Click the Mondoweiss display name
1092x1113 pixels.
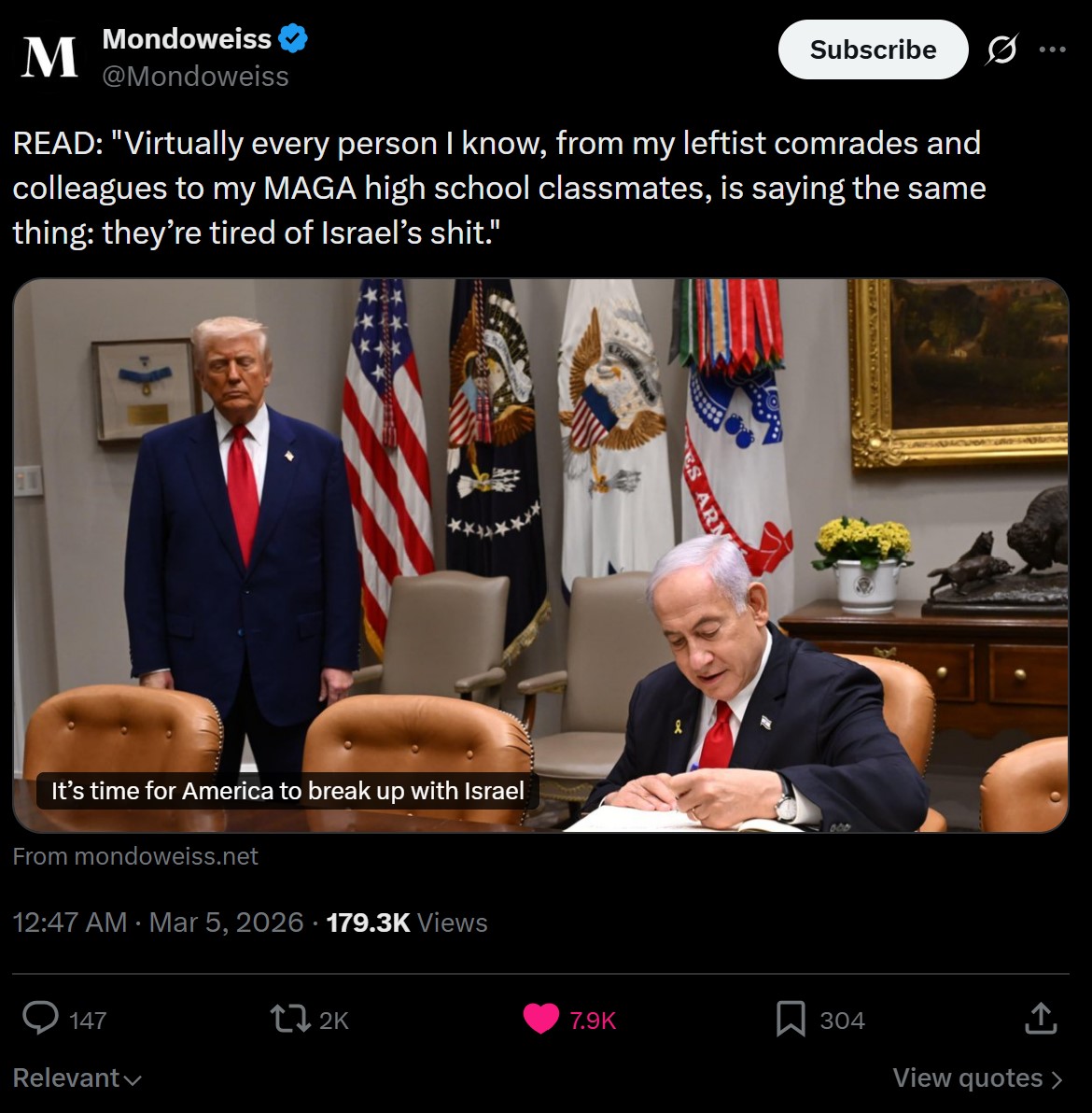tap(187, 38)
